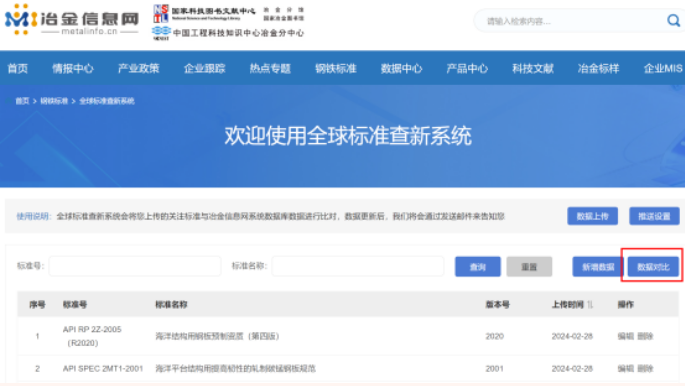Click the search magnifier icon
Image resolution: width=685 pixels, height=386 pixels.
[673, 20]
